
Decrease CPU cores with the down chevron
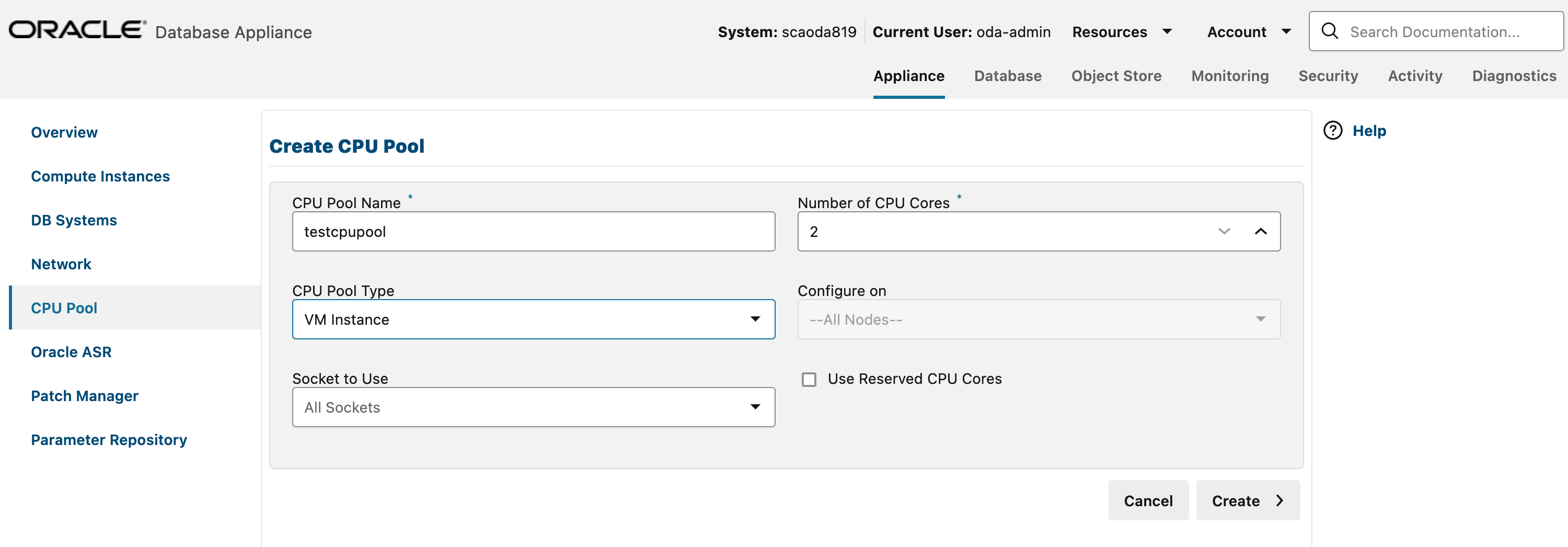tap(1224, 232)
